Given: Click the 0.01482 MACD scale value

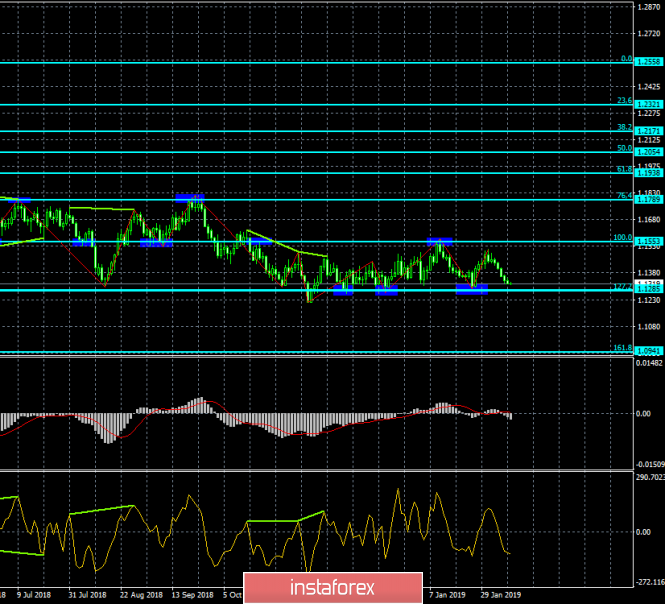Looking at the screenshot, I should tap(649, 363).
